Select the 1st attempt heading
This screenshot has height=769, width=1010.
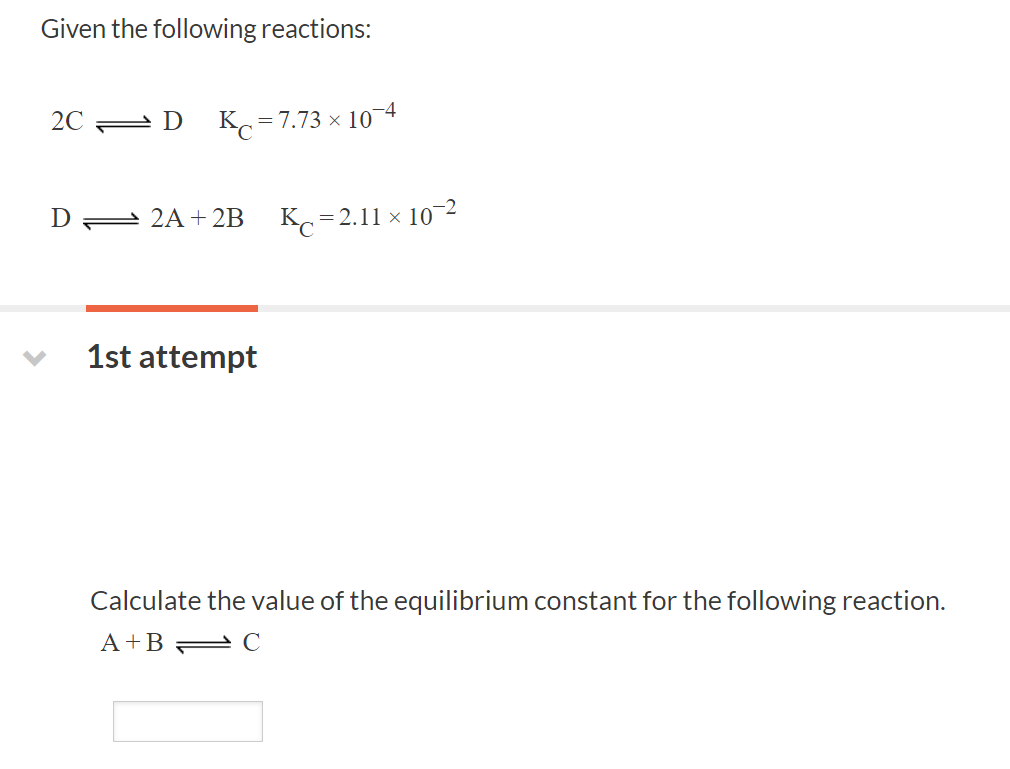[x=171, y=357]
